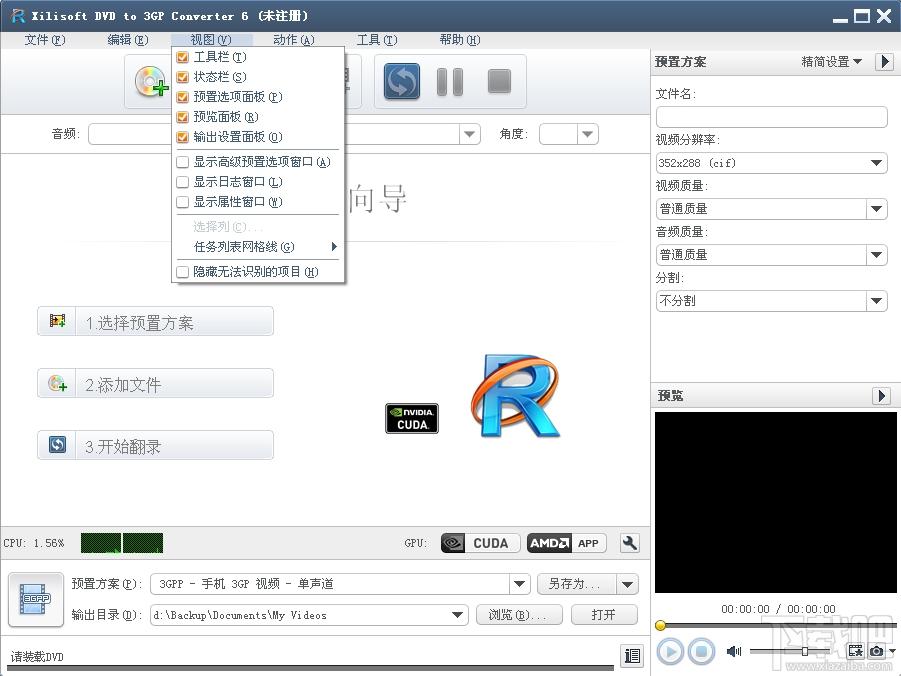Open the 视频质量 dropdown
The height and width of the screenshot is (676, 901).
click(x=876, y=209)
